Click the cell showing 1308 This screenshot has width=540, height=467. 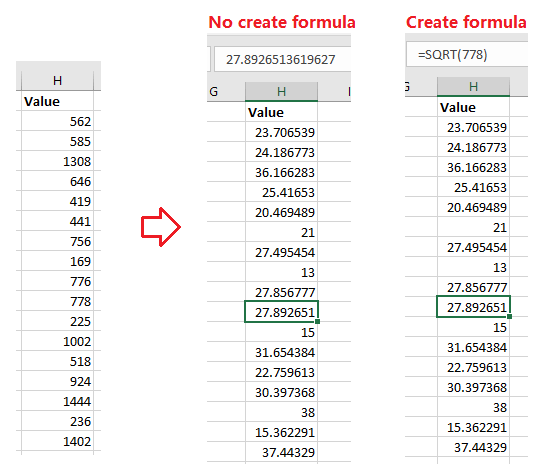point(58,161)
